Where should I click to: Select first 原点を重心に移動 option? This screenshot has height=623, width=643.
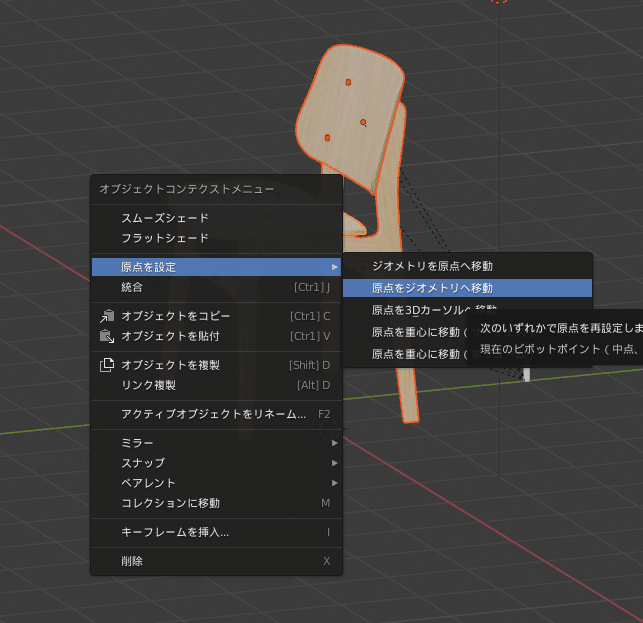coord(419,332)
